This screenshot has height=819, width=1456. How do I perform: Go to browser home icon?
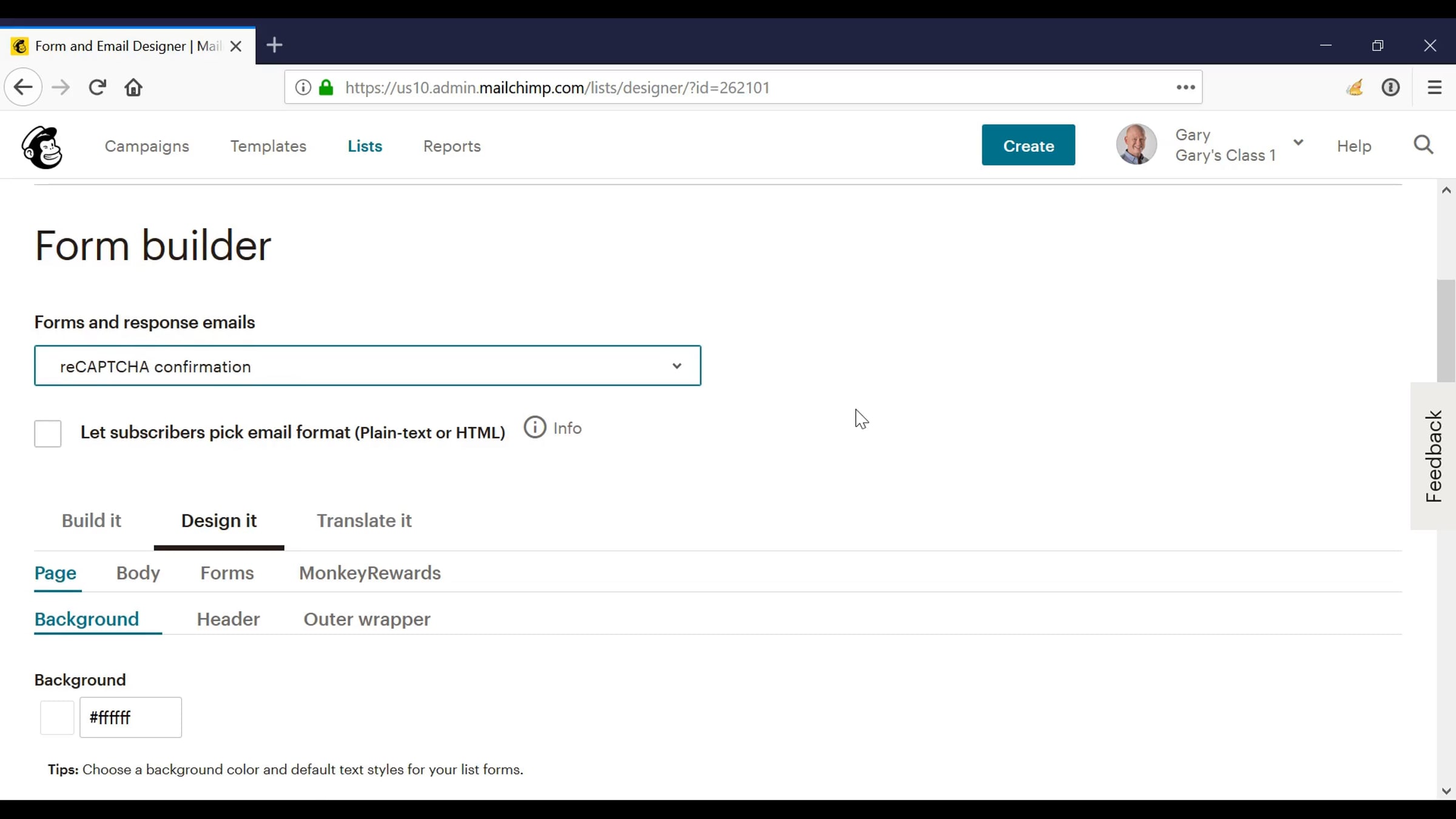(133, 87)
